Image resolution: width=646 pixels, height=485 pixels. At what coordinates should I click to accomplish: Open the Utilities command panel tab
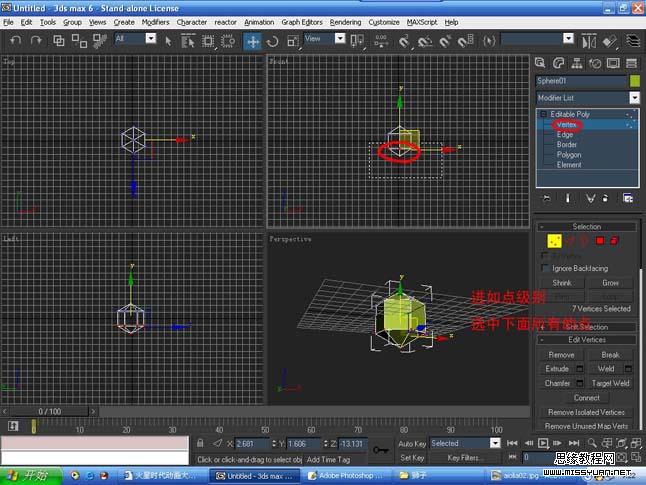click(x=631, y=63)
